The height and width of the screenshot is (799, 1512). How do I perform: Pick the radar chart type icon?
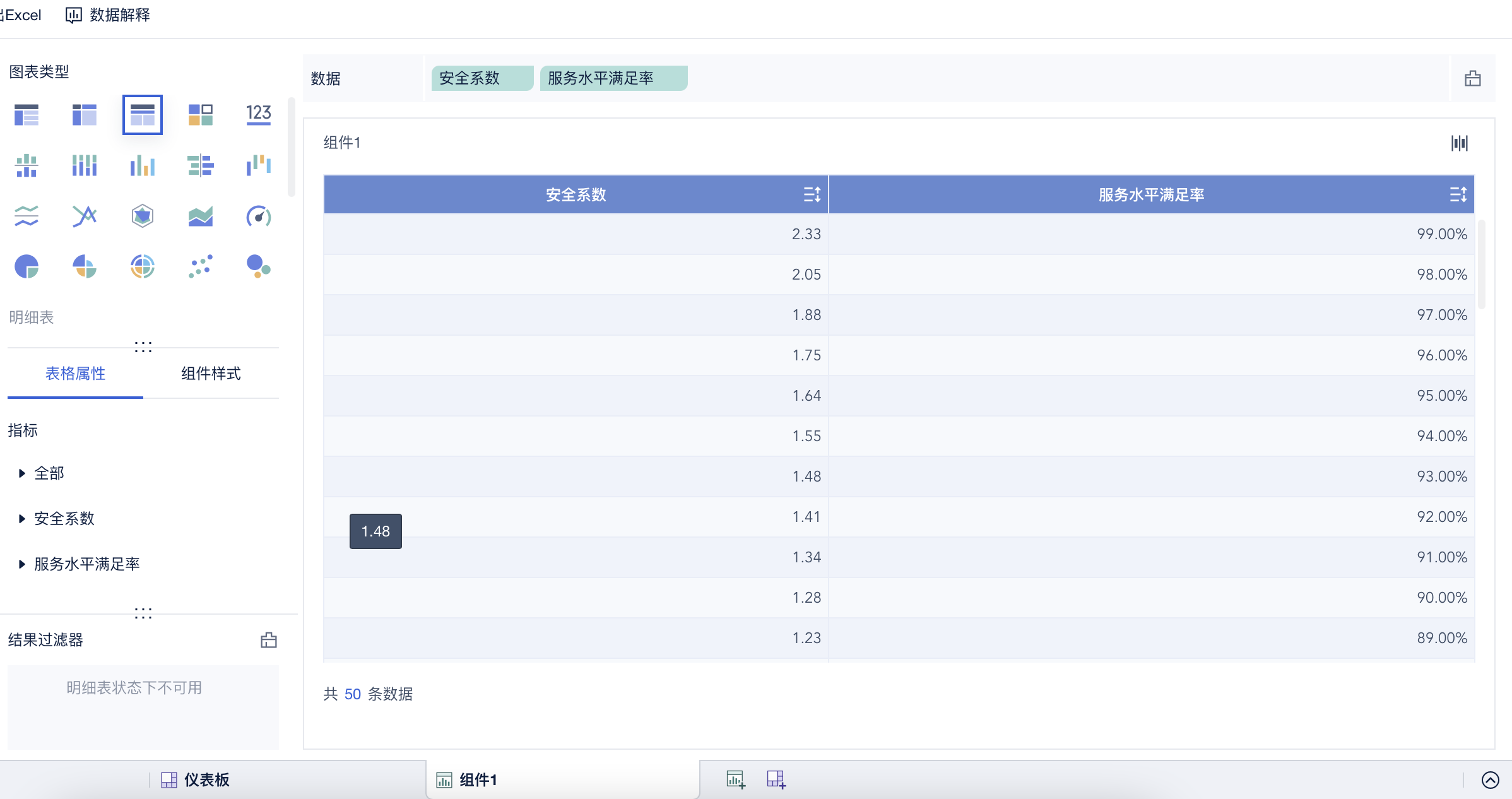click(143, 216)
